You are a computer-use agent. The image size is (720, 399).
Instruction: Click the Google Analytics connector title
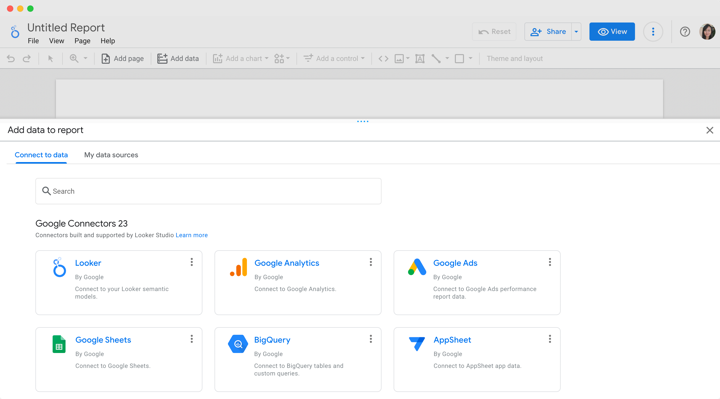(x=287, y=263)
